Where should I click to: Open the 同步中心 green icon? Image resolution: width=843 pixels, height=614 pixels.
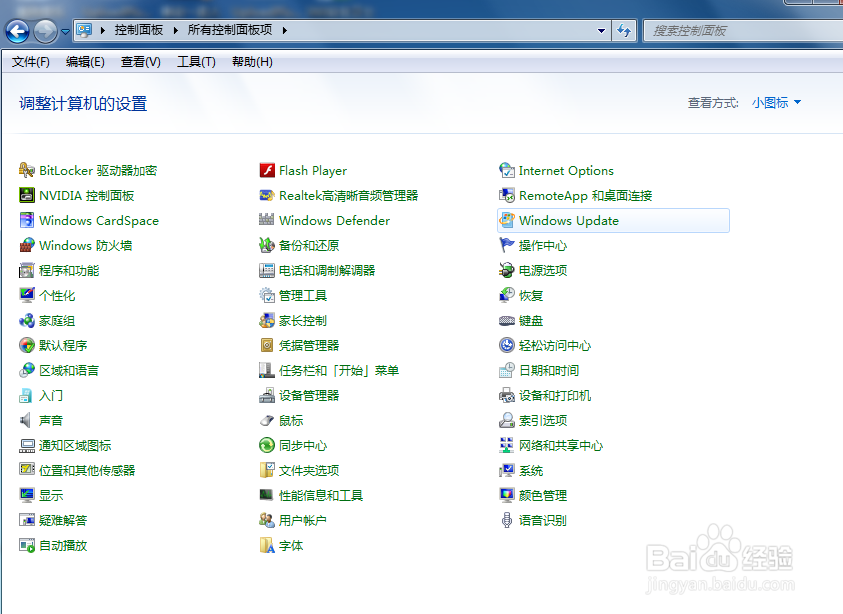(267, 445)
